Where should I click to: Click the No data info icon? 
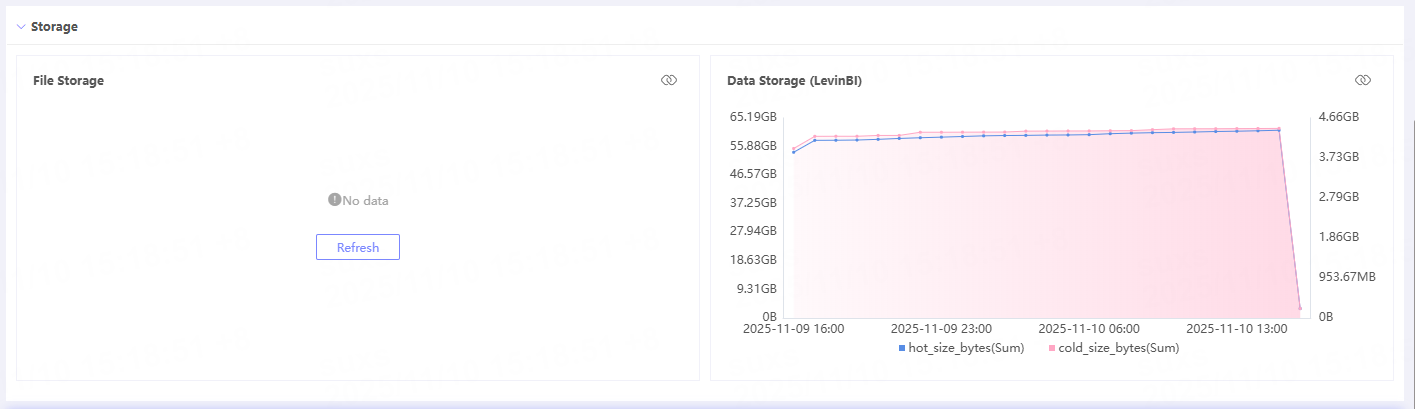pos(334,200)
